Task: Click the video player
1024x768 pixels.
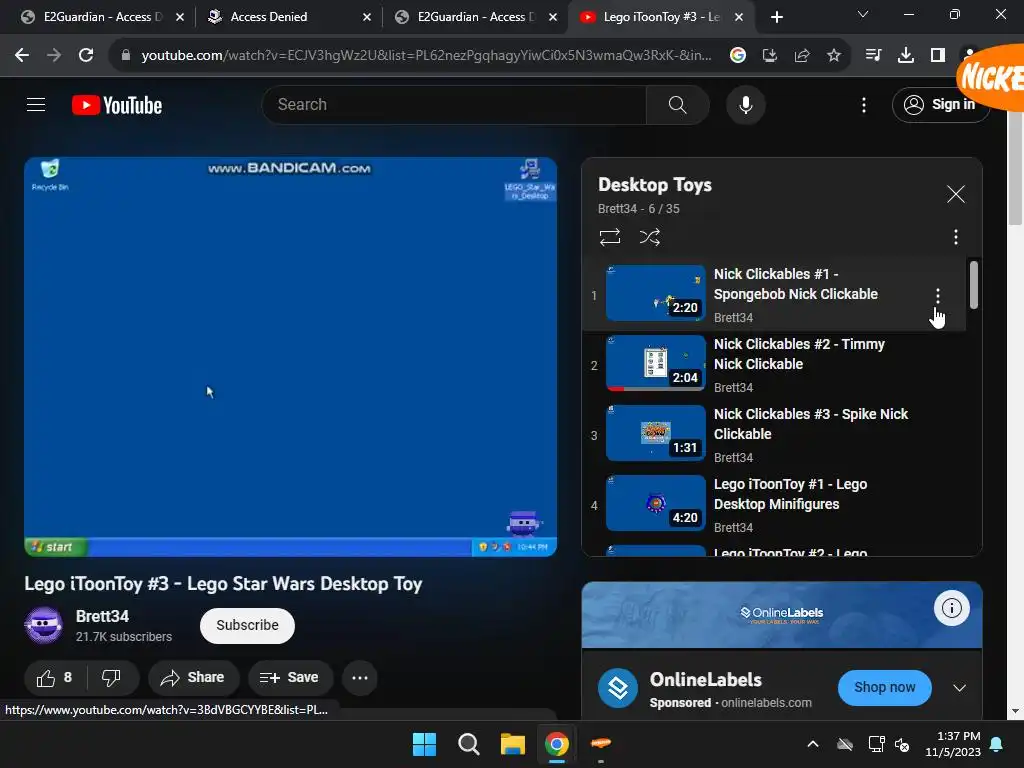Action: click(x=291, y=357)
